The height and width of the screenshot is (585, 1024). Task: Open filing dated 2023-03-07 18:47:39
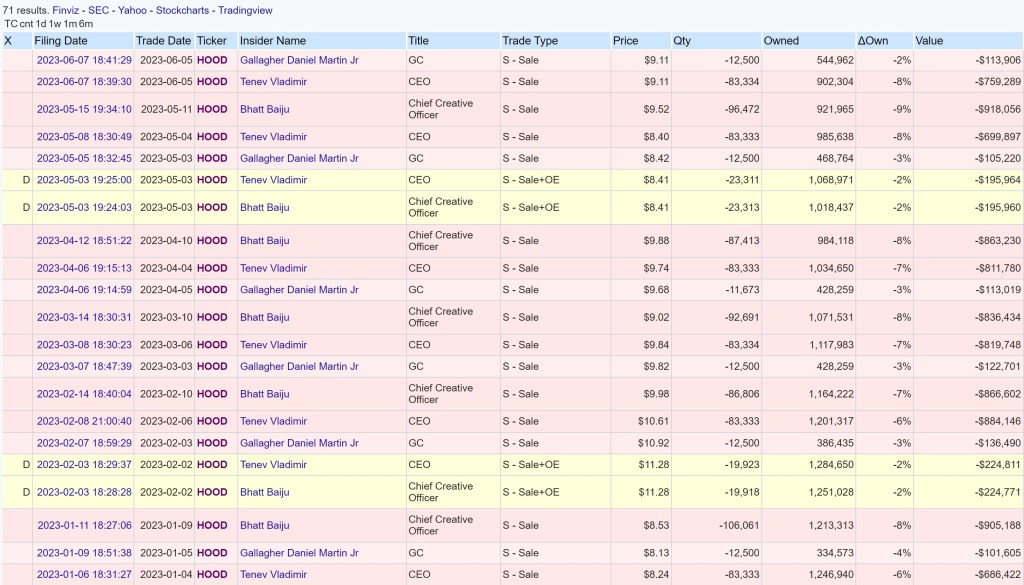[x=84, y=366]
